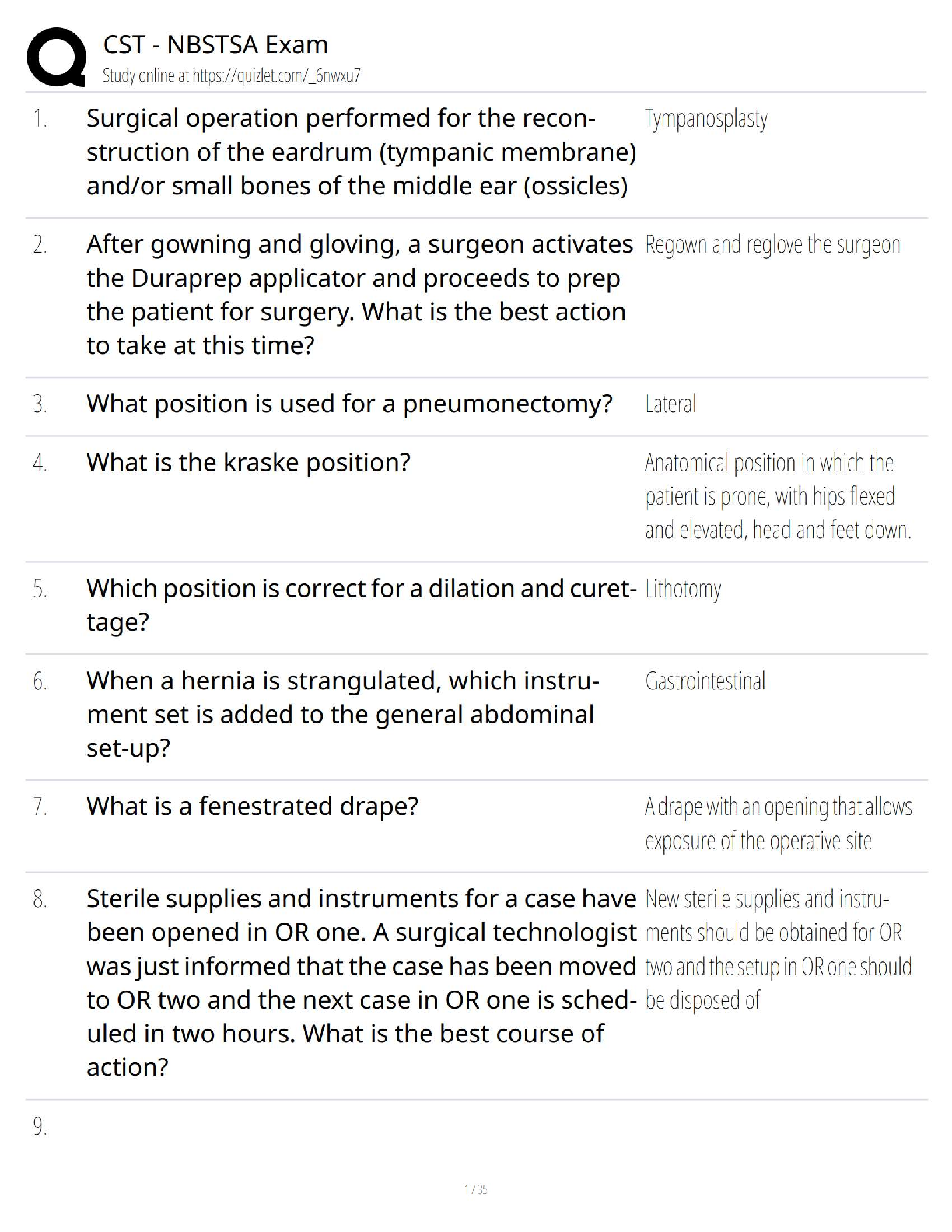Click the page number 1 / 35 footer

tap(475, 1189)
